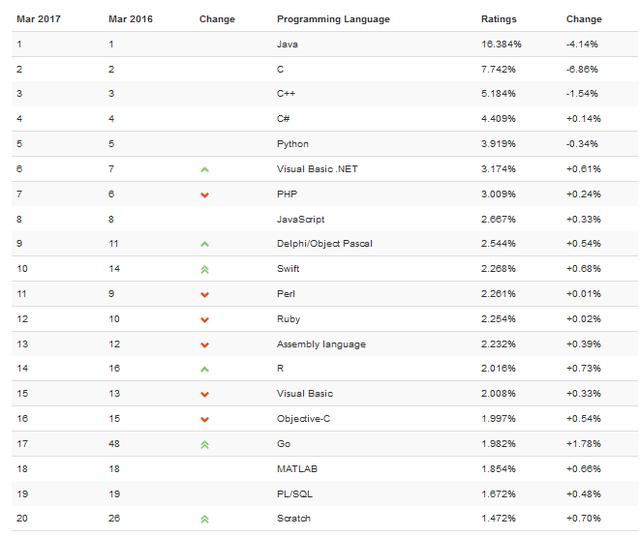
Task: Click the double green arrow next to Go
Action: [205, 444]
